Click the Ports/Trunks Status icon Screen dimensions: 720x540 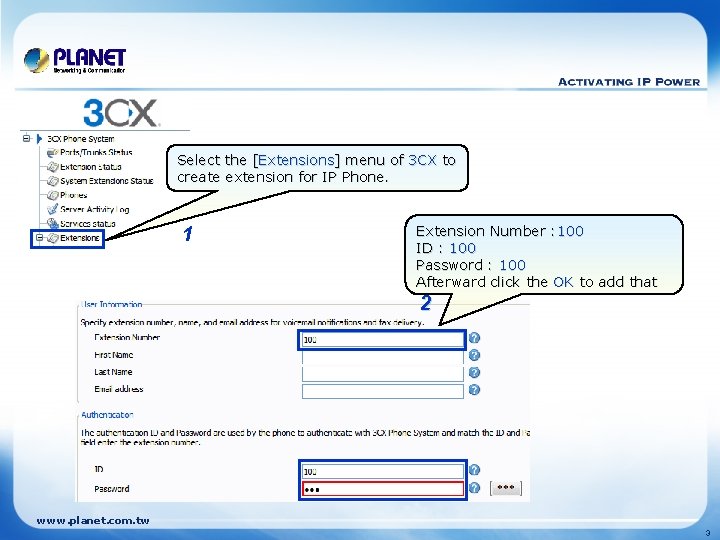(52, 153)
